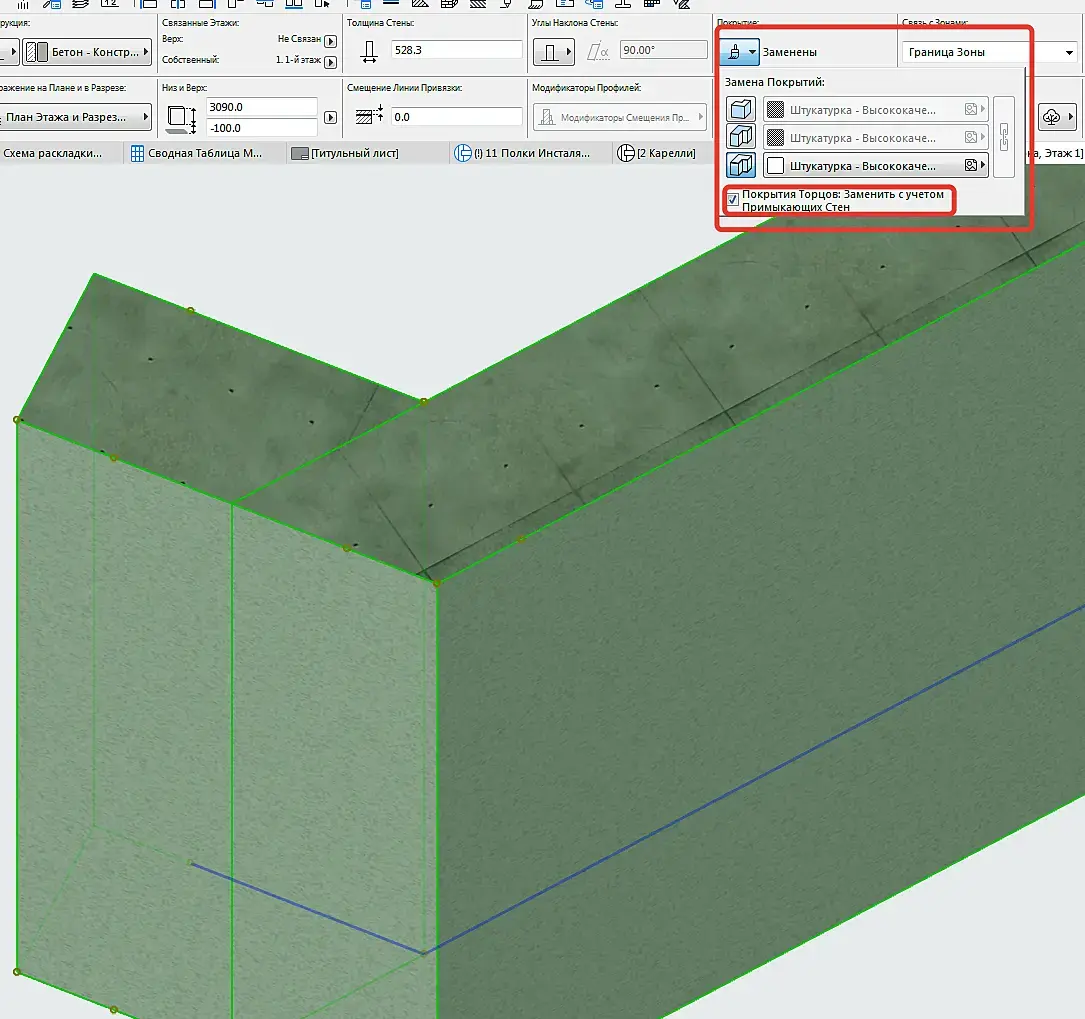1085x1019 pixels.
Task: Click the Заменены label
Action: click(x=790, y=52)
